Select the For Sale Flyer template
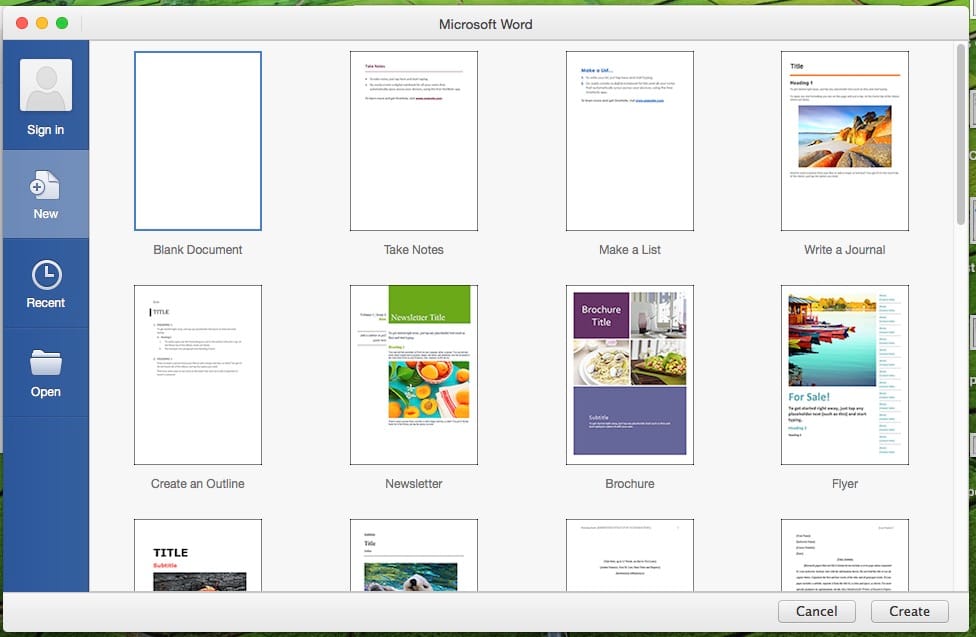This screenshot has height=637, width=976. click(x=845, y=374)
